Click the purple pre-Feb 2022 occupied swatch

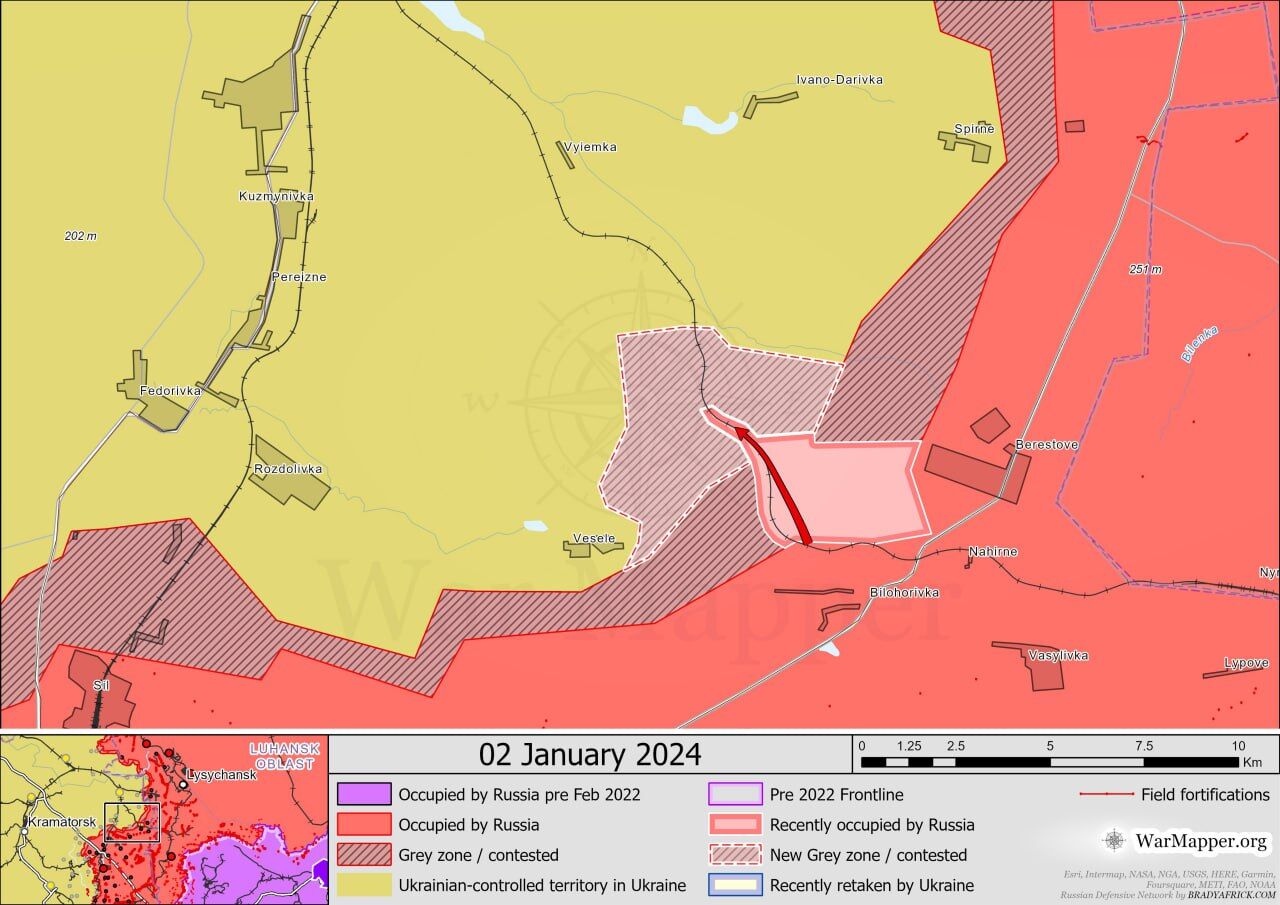pos(363,795)
